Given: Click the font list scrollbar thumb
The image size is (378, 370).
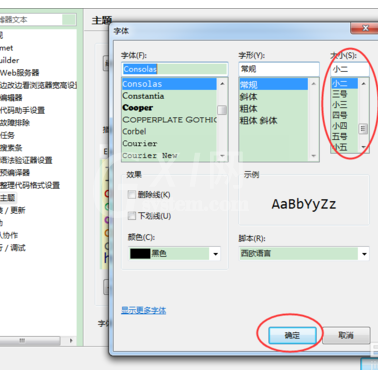Looking at the screenshot, I should [x=222, y=110].
